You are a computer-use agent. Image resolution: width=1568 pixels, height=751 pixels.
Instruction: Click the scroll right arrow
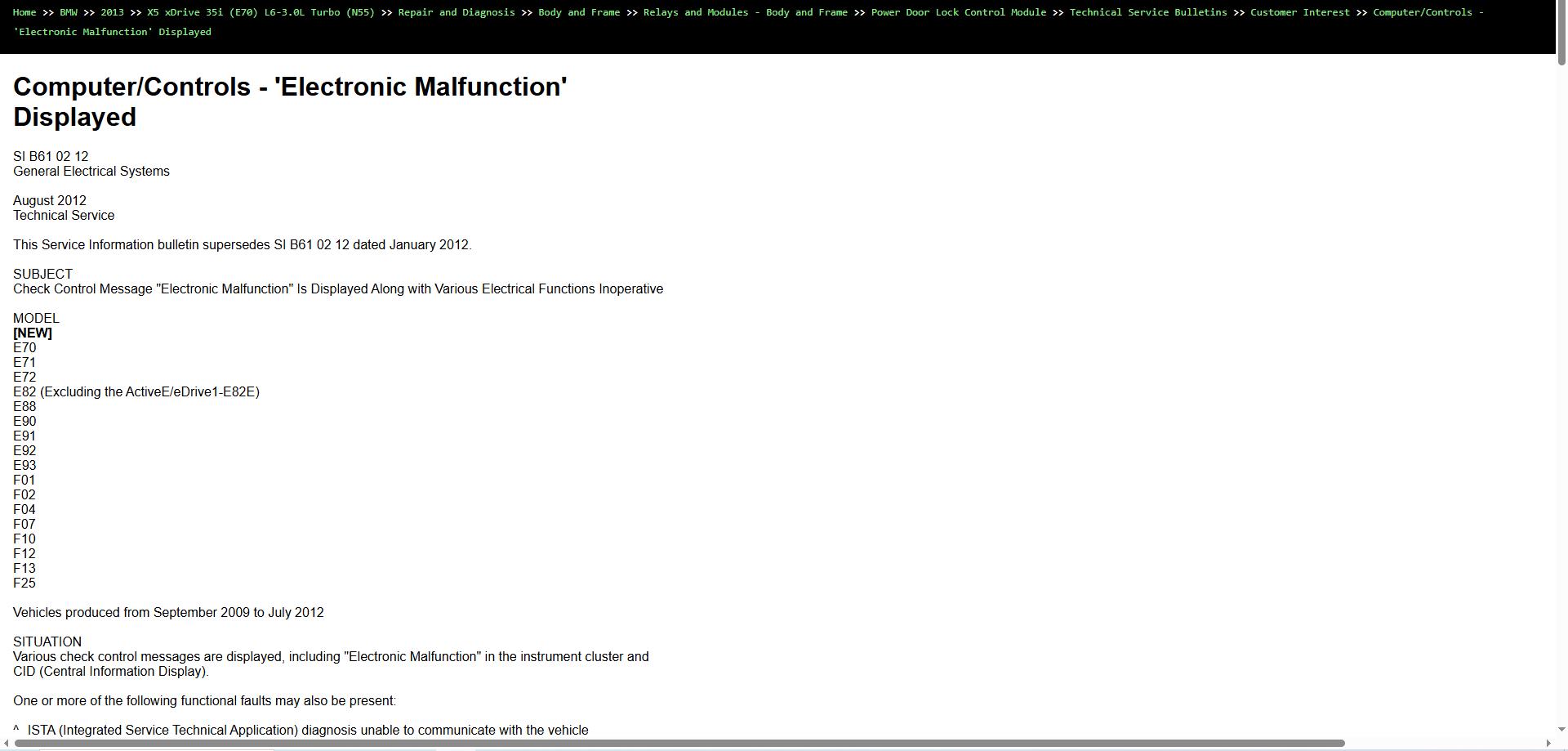(x=1548, y=743)
